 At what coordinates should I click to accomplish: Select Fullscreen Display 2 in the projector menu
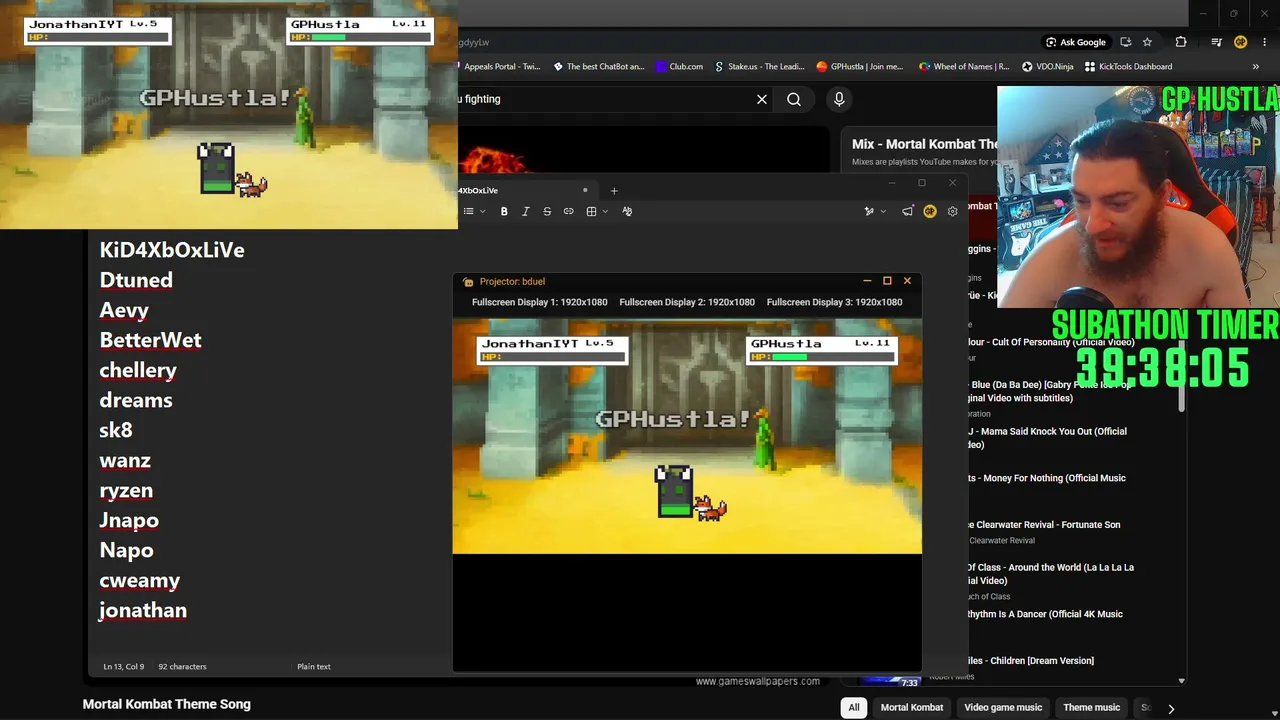[x=687, y=302]
